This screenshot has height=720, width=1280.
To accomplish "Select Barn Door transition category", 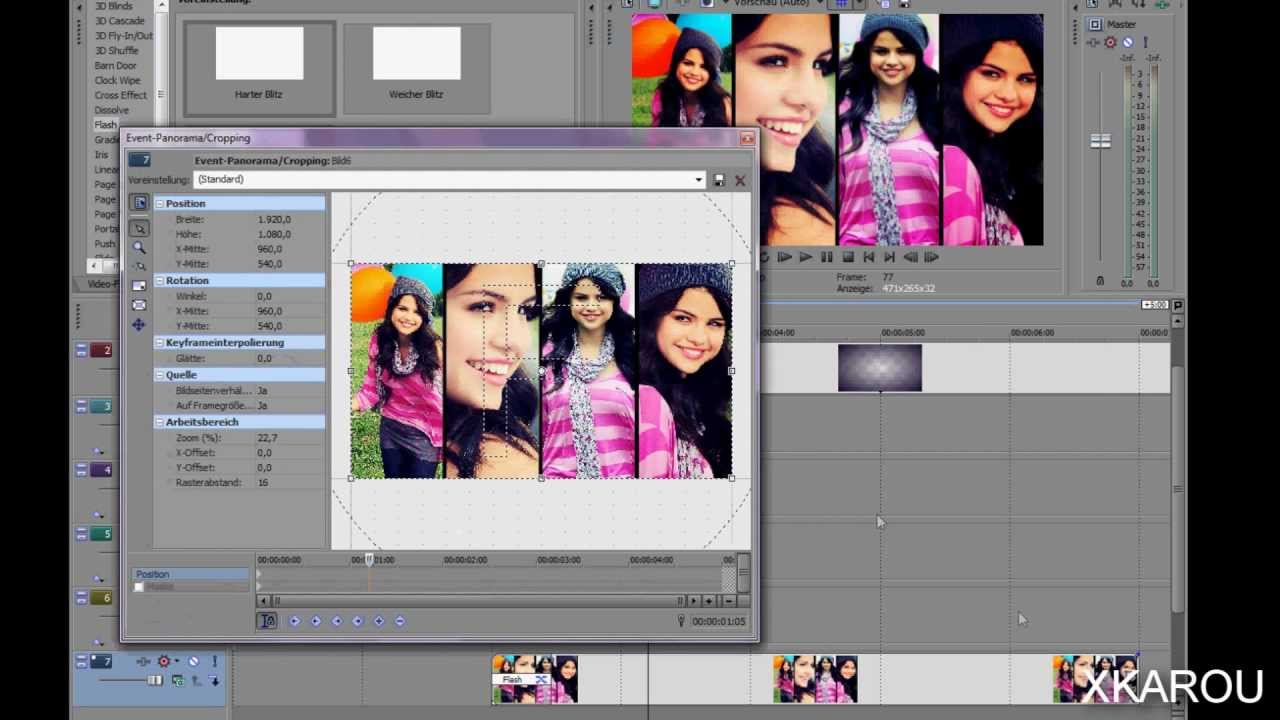I will tap(115, 65).
